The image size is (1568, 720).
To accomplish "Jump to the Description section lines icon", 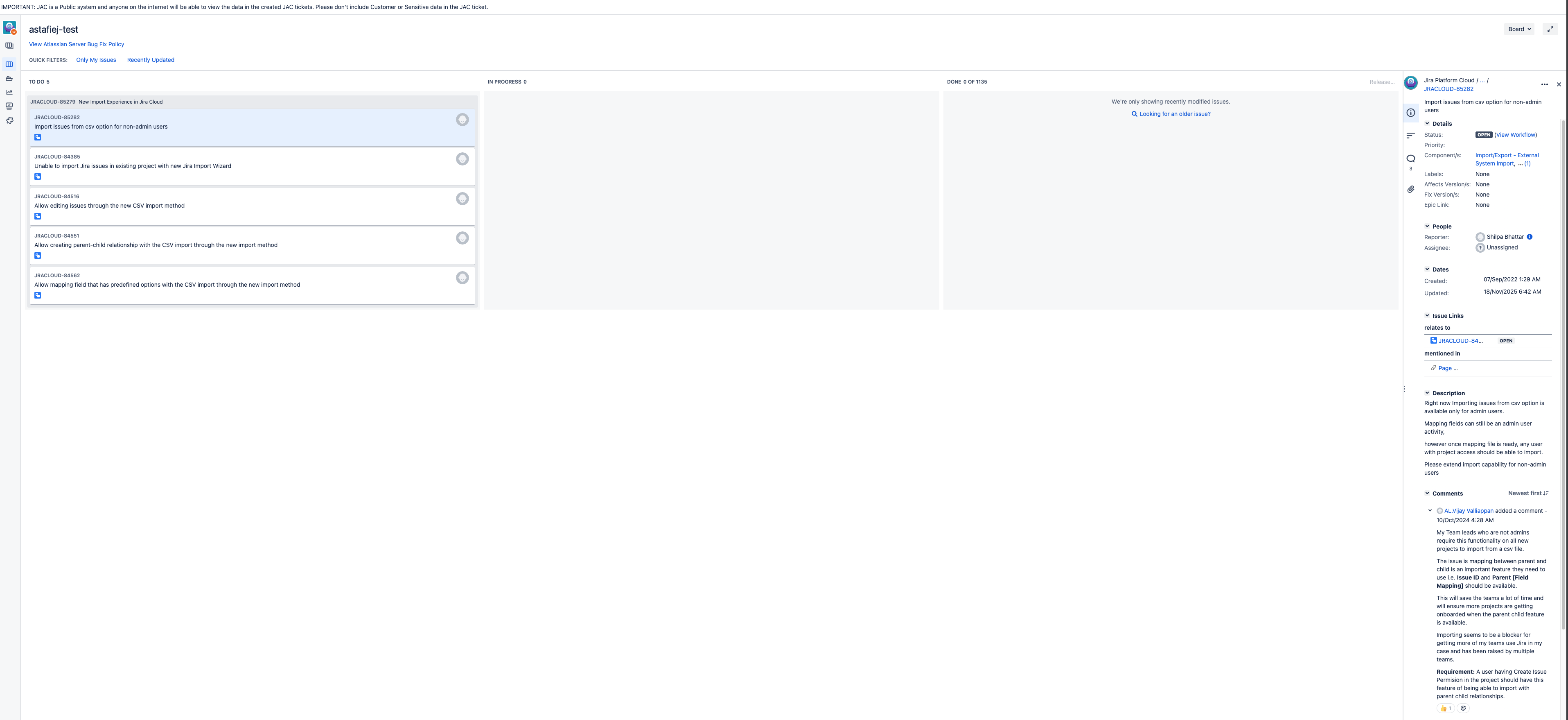I will (x=1410, y=135).
